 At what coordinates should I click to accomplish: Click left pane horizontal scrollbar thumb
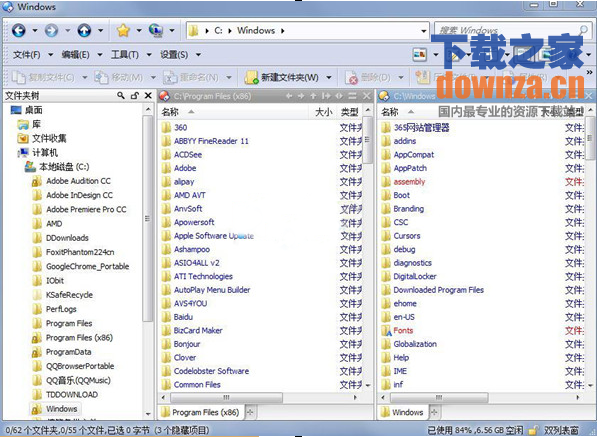[x=226, y=397]
